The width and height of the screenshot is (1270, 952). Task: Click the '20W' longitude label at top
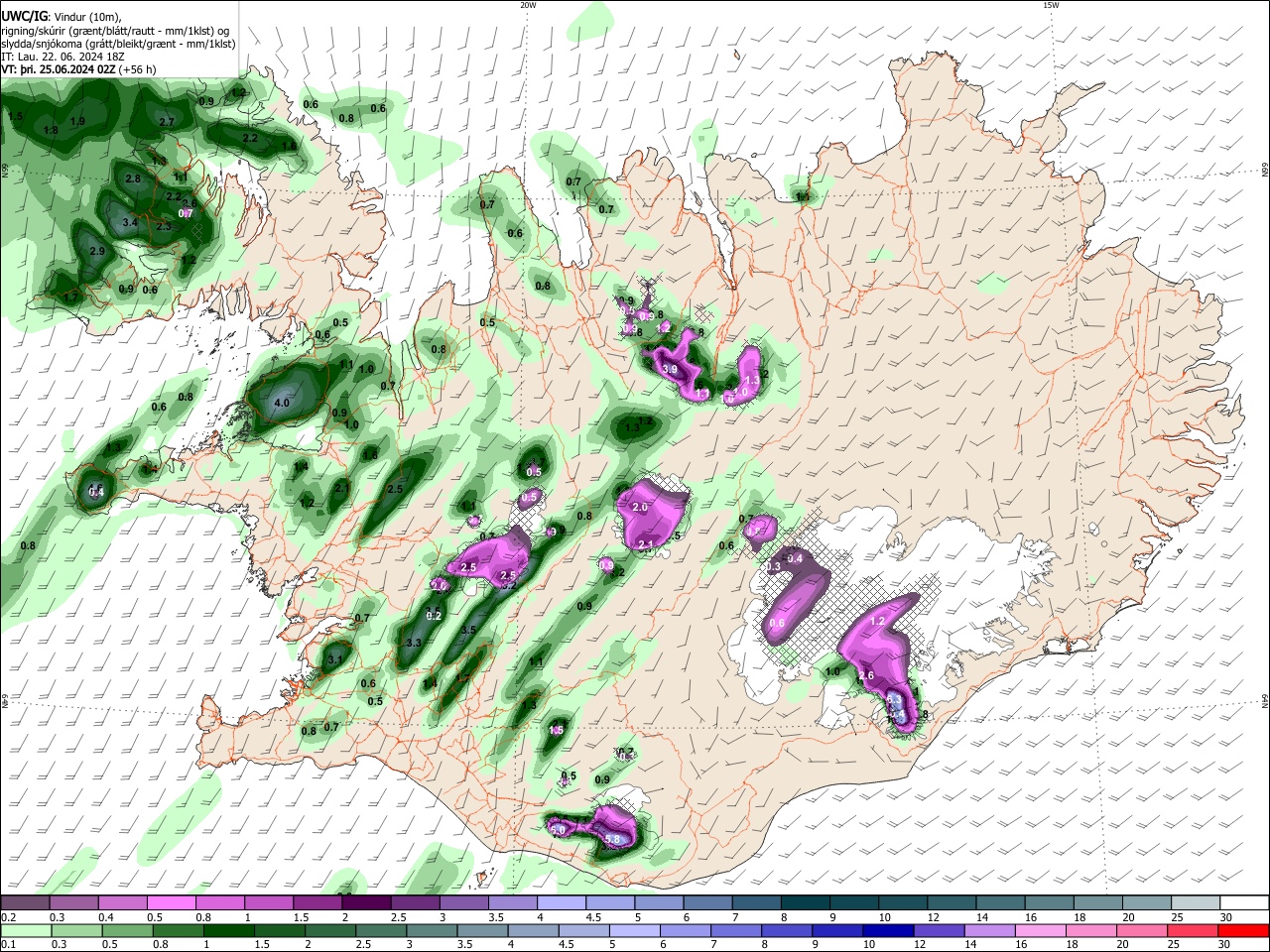(528, 5)
